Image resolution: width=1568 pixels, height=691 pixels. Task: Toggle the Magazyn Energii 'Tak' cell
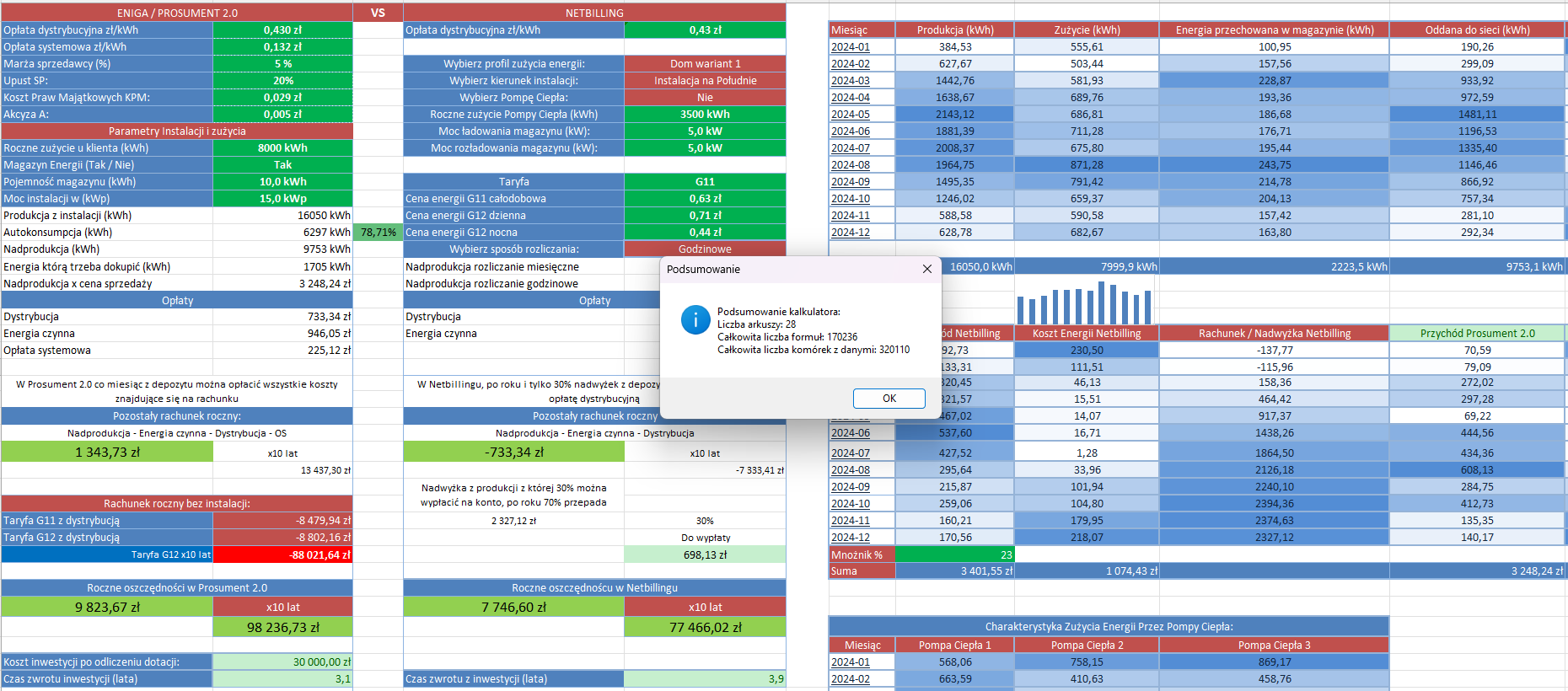pyautogui.click(x=282, y=165)
